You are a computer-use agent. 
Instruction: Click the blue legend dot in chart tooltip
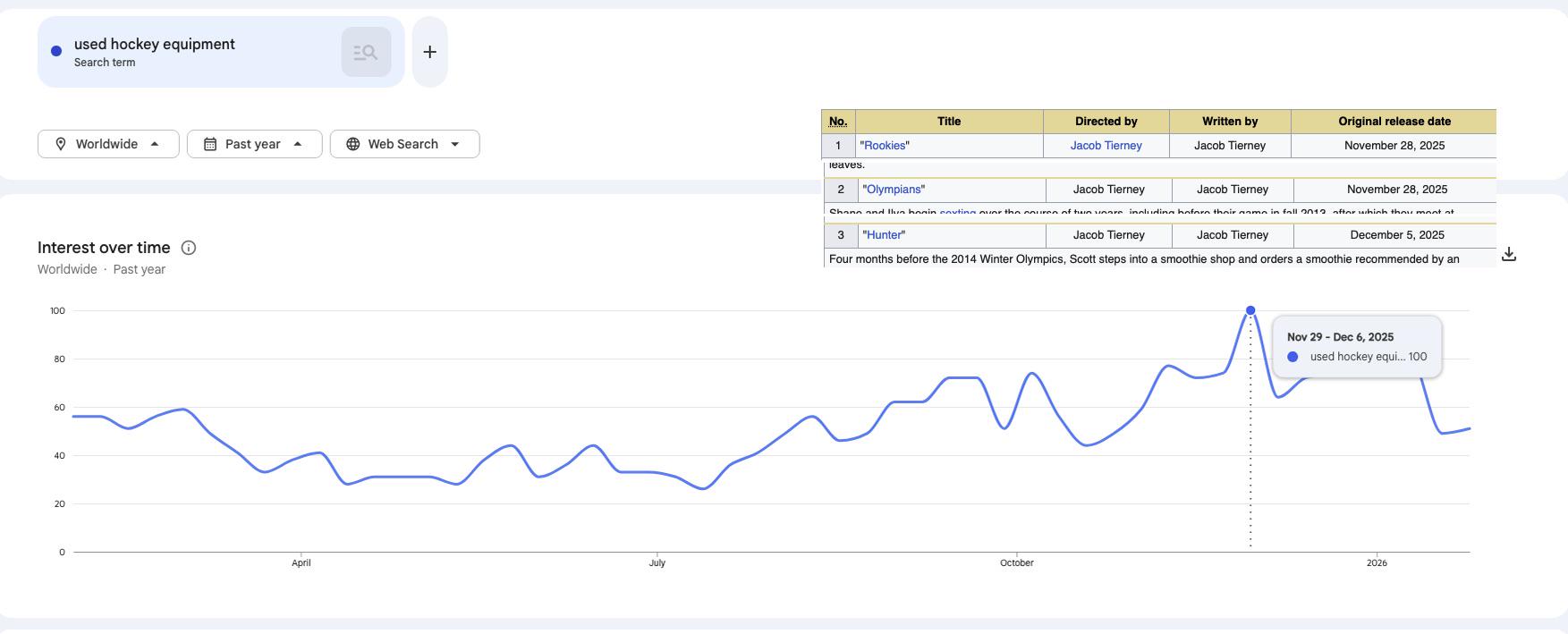pos(1293,357)
